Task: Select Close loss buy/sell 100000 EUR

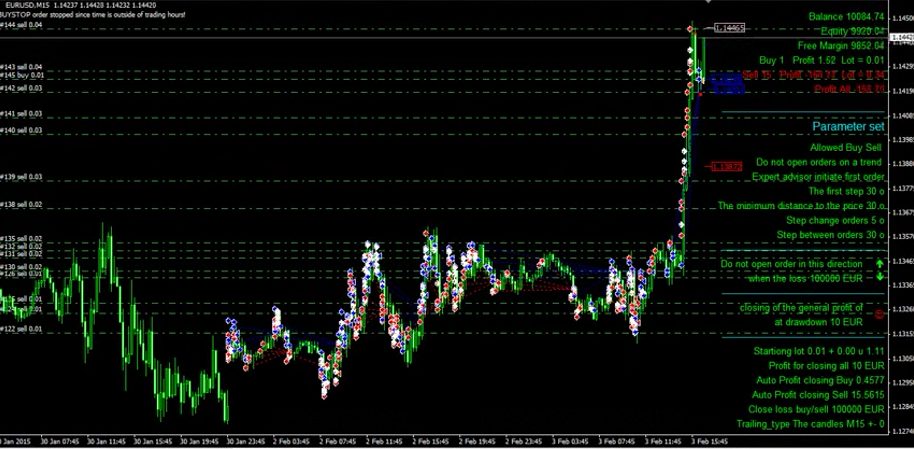Action: pos(816,409)
